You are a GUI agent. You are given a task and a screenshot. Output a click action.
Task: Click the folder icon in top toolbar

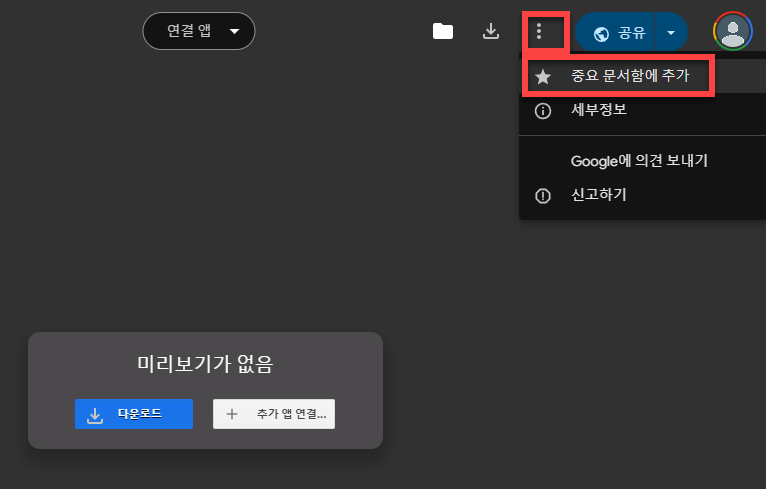point(443,31)
